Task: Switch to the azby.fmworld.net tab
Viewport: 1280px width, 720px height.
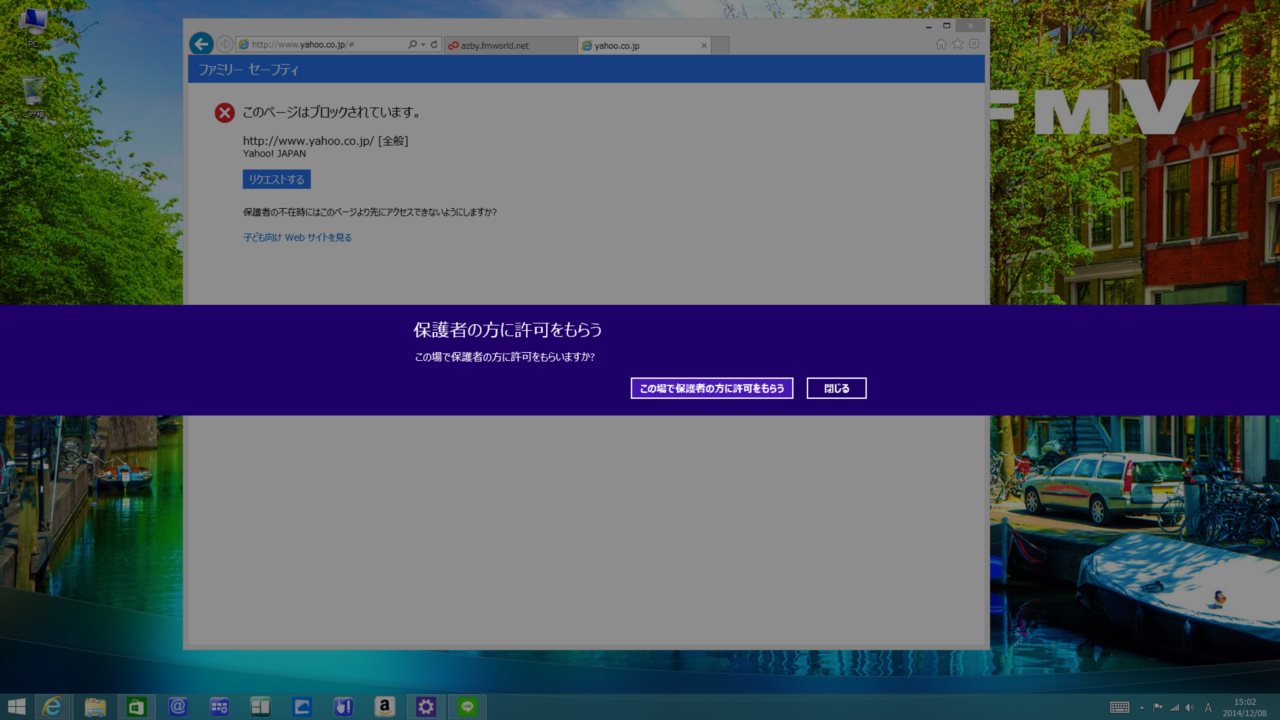Action: click(x=510, y=46)
